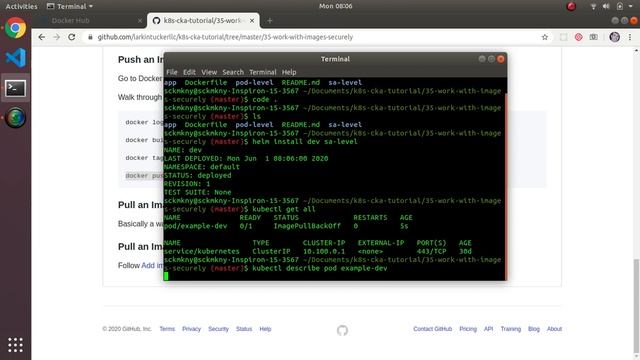Minimize the Terminal window
This screenshot has width=640, height=360.
click(482, 59)
